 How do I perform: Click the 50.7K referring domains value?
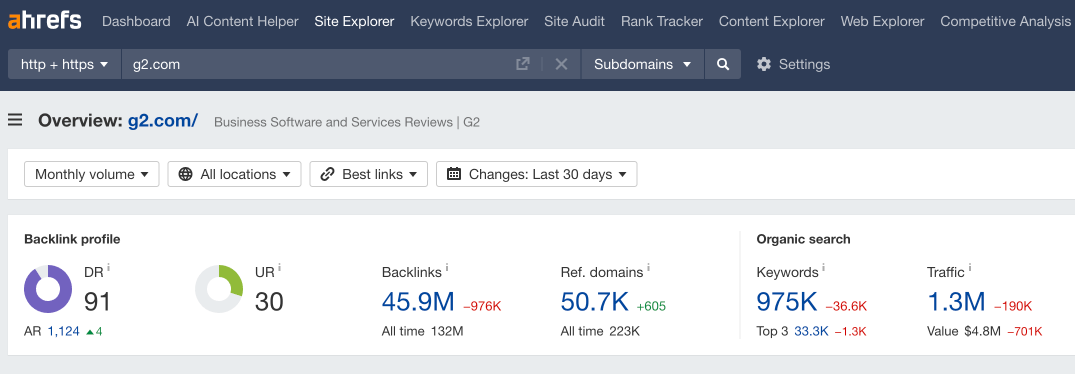[x=594, y=301]
